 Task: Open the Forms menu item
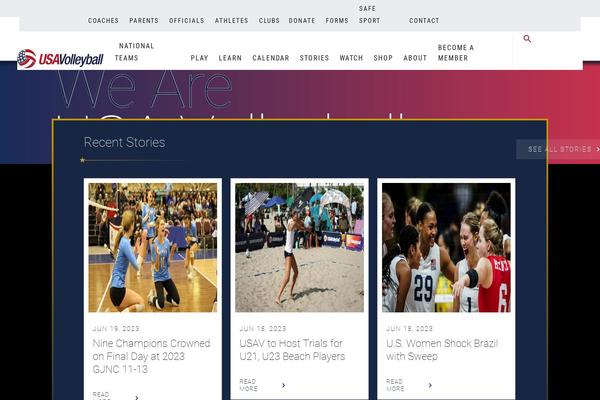point(337,21)
